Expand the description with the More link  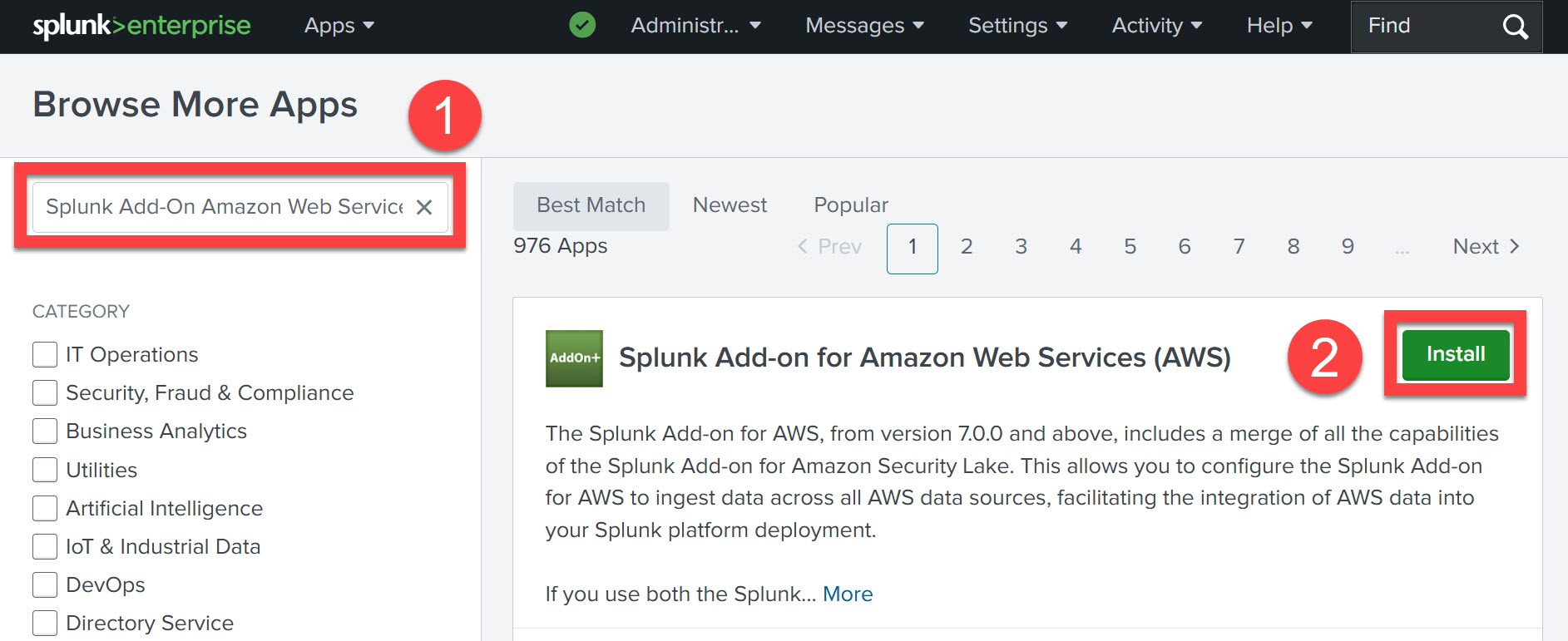(847, 594)
